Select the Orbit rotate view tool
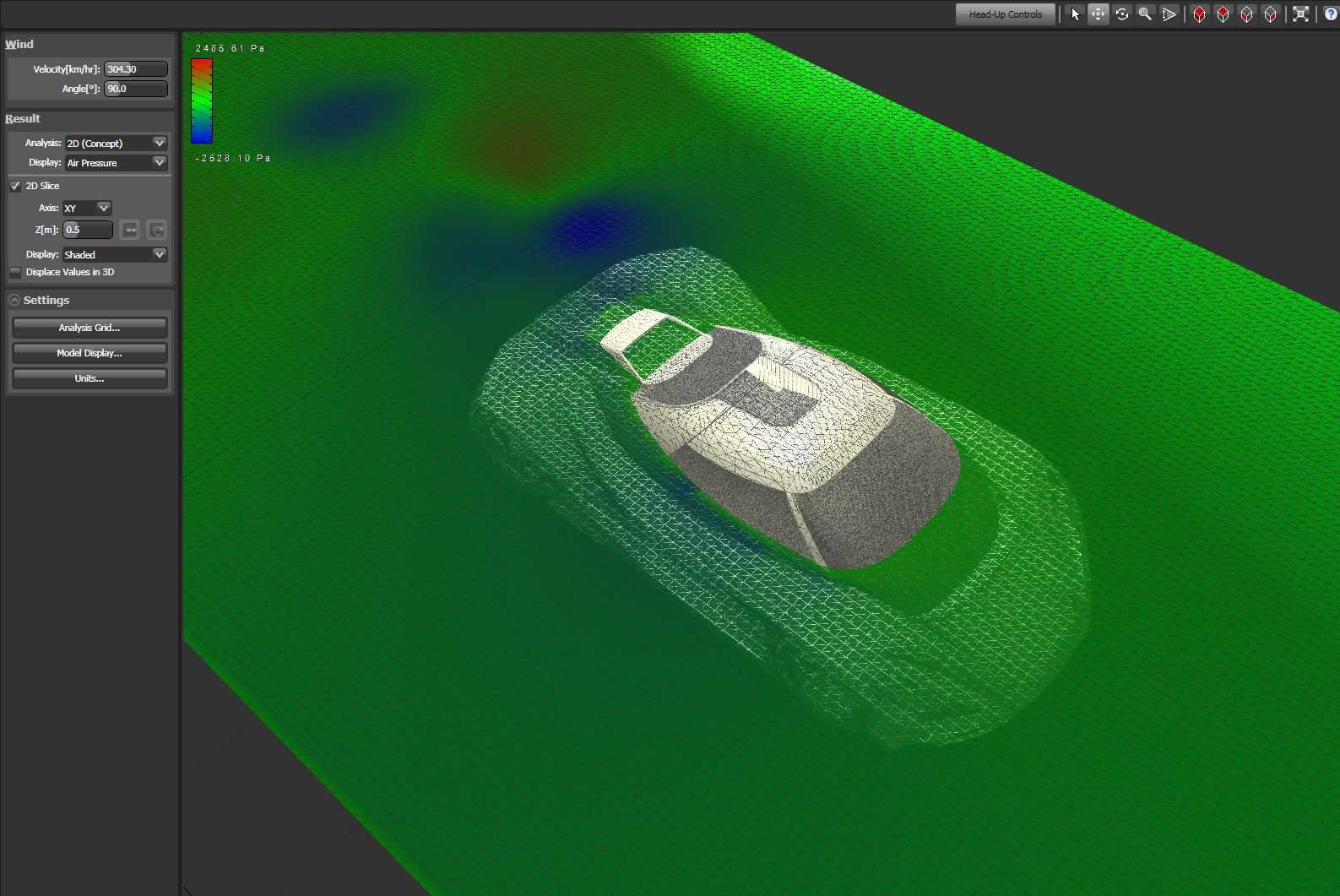Image resolution: width=1340 pixels, height=896 pixels. 1122,14
